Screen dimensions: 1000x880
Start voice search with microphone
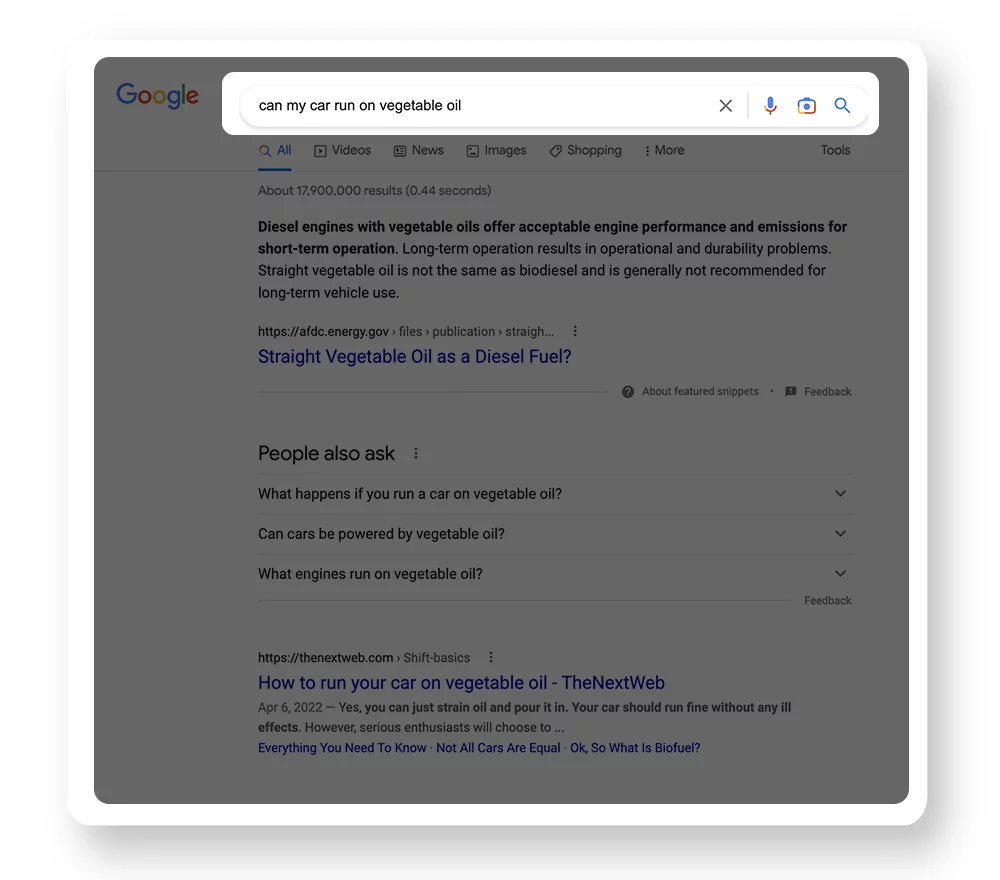coord(770,106)
